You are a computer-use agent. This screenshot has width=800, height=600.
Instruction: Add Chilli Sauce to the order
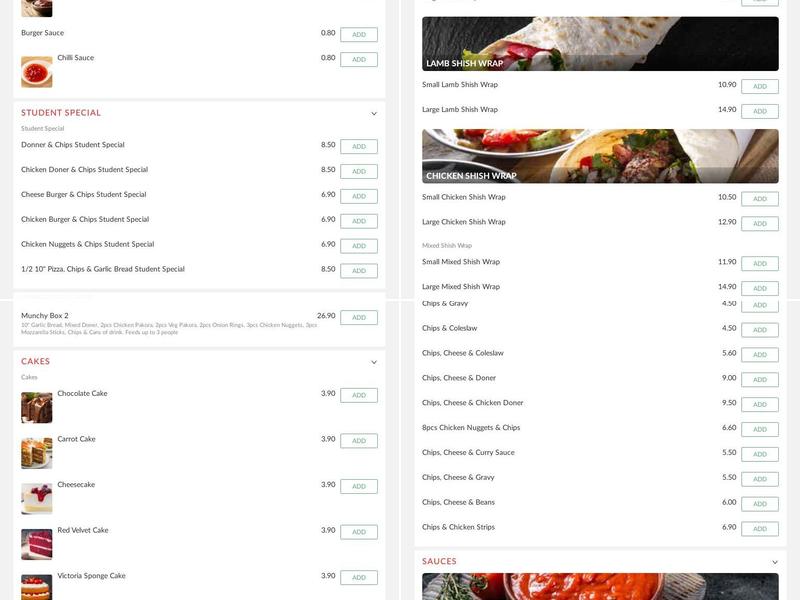click(x=359, y=59)
